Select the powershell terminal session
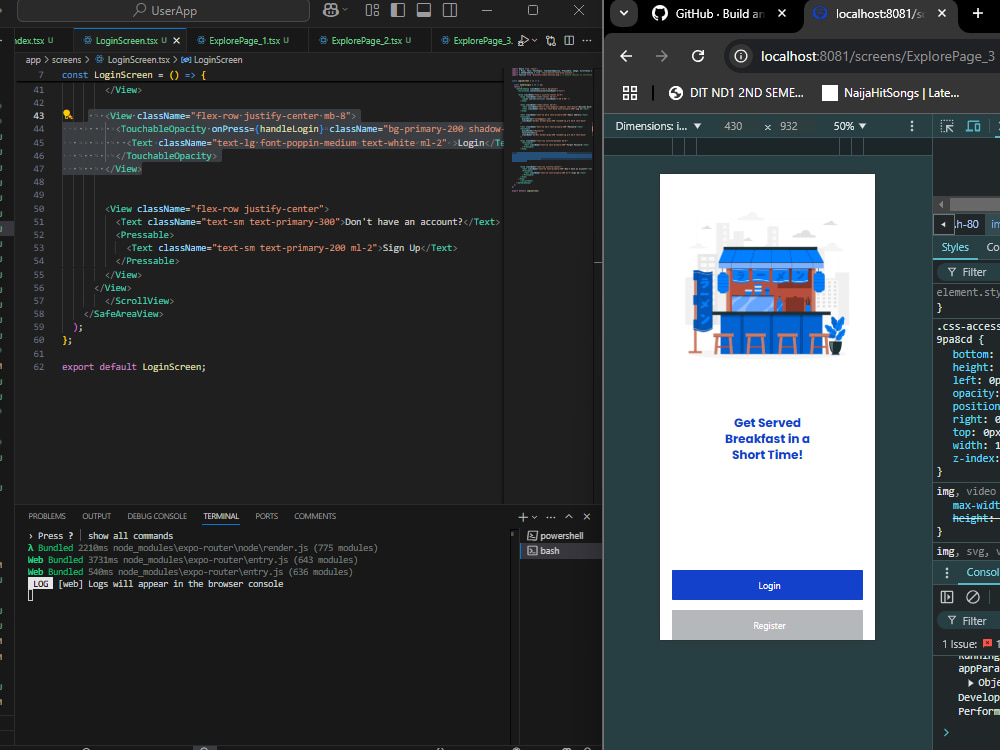1000x750 pixels. (x=561, y=536)
